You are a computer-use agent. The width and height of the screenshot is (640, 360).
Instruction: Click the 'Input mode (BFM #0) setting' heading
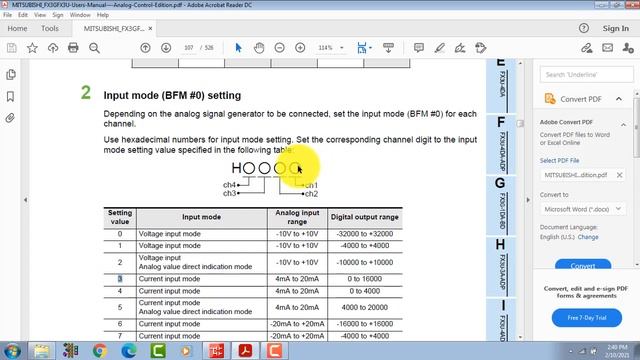pos(172,96)
